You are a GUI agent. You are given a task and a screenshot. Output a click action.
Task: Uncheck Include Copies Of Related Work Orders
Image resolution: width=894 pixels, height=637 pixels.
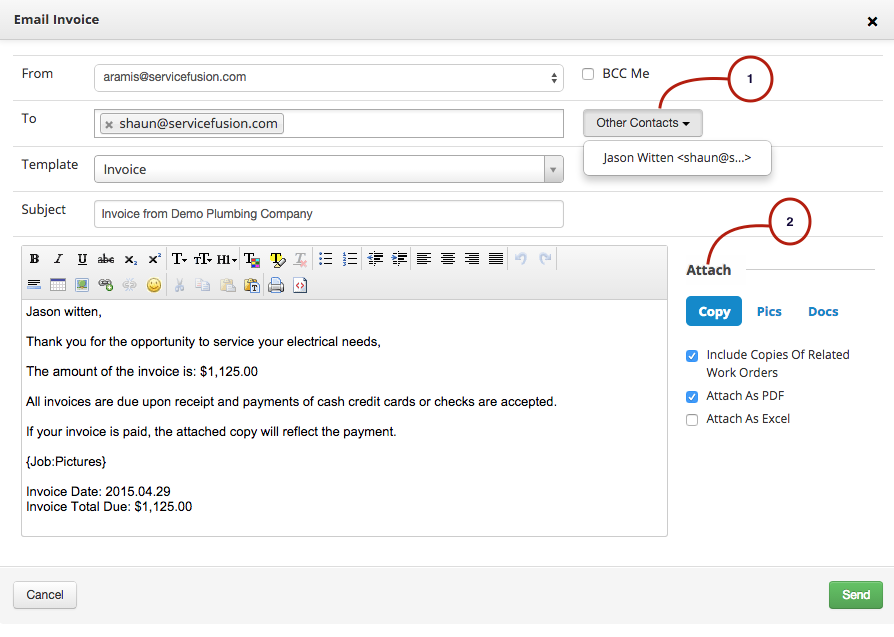click(692, 355)
